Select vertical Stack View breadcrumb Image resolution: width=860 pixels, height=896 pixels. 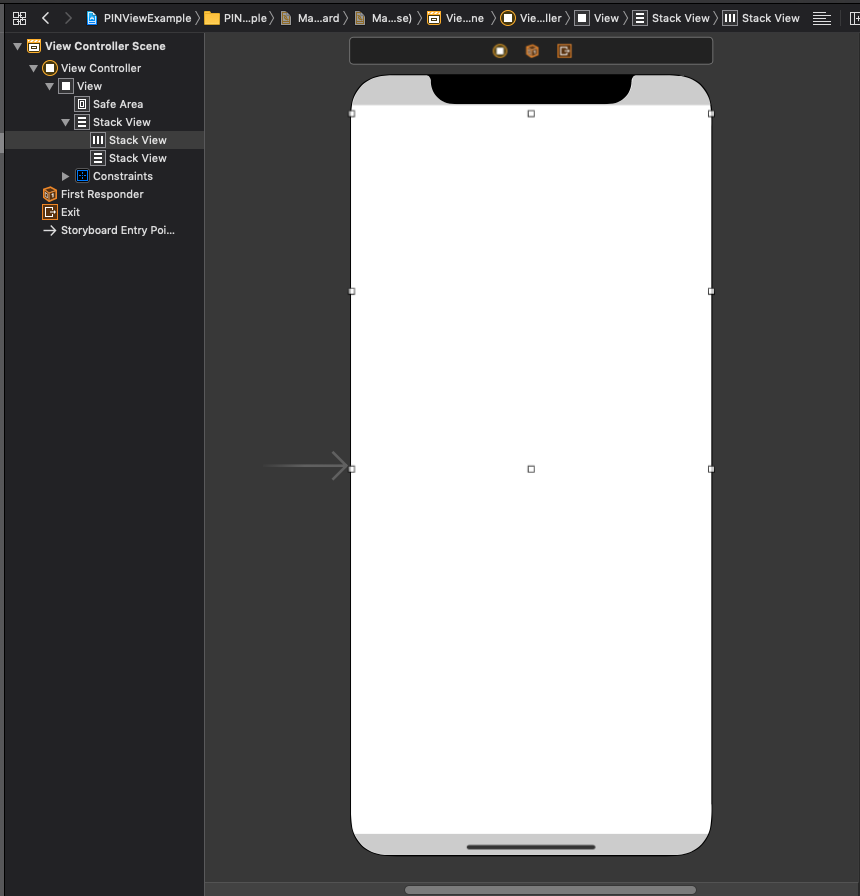point(671,18)
